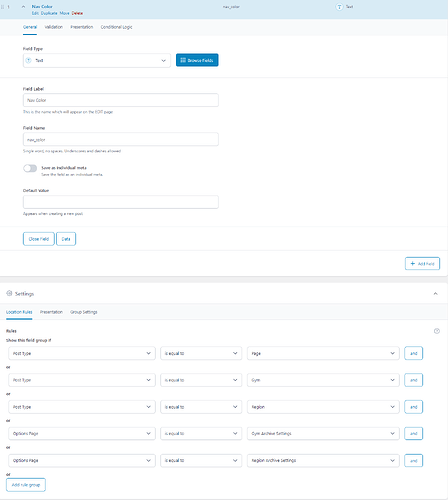Open the Gym Archive Settings value dropdown
Viewport: 448px width, 500px height.
pos(323,433)
